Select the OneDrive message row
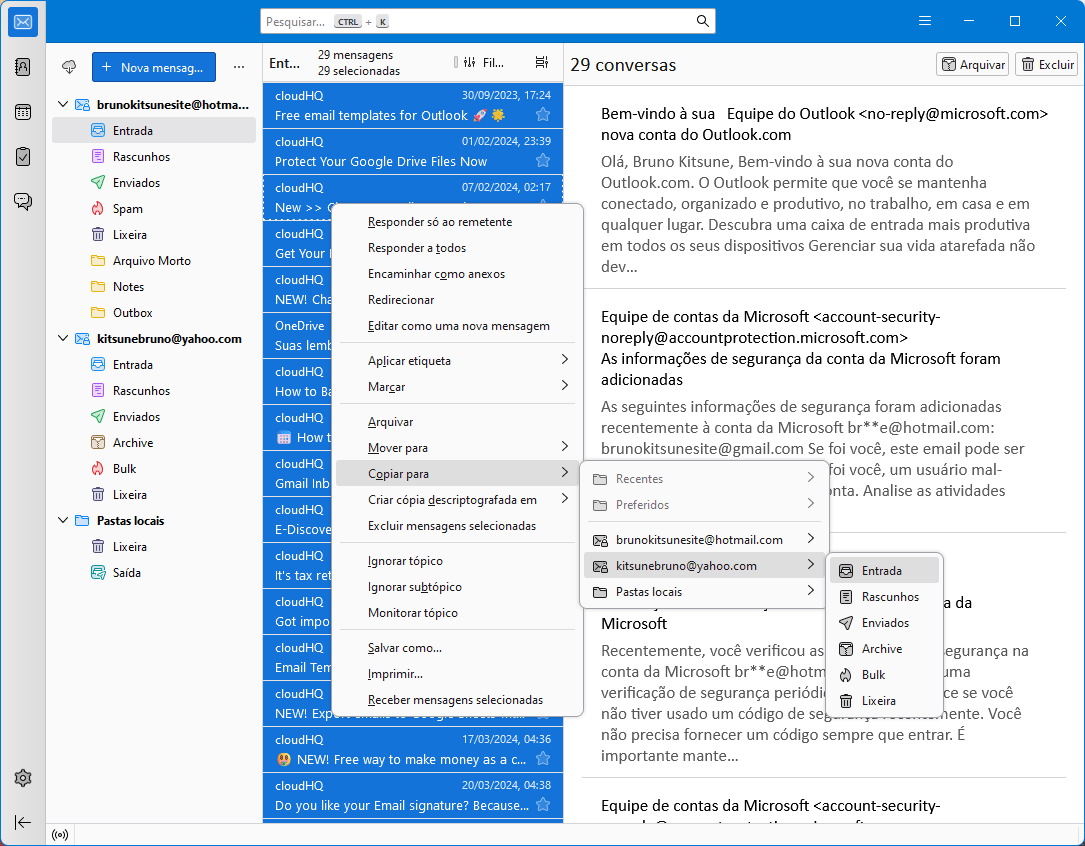This screenshot has width=1085, height=846. (x=298, y=335)
